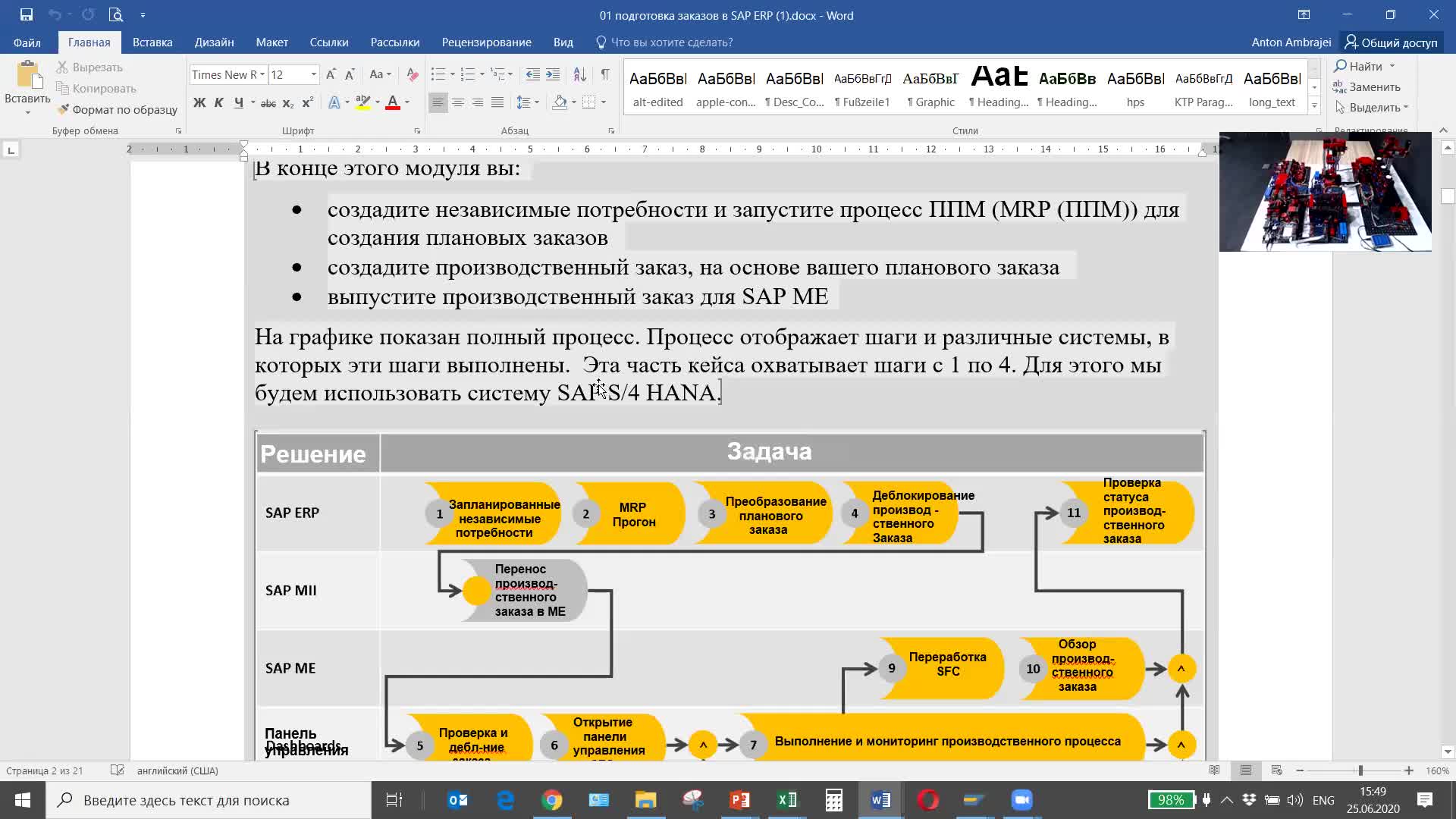Click the numbered list icon
The width and height of the screenshot is (1456, 819).
pyautogui.click(x=468, y=74)
